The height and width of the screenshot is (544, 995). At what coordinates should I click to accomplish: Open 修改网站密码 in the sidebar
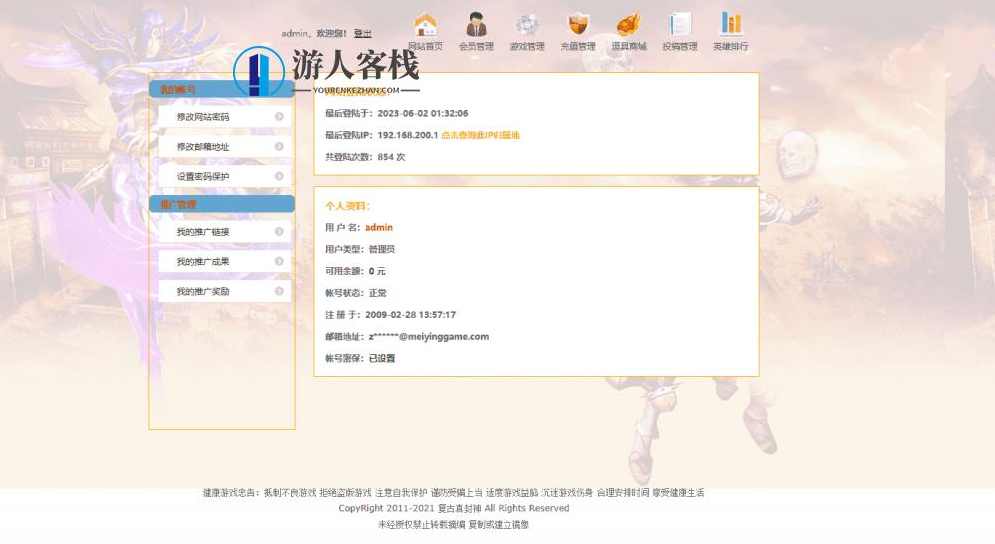pos(225,117)
